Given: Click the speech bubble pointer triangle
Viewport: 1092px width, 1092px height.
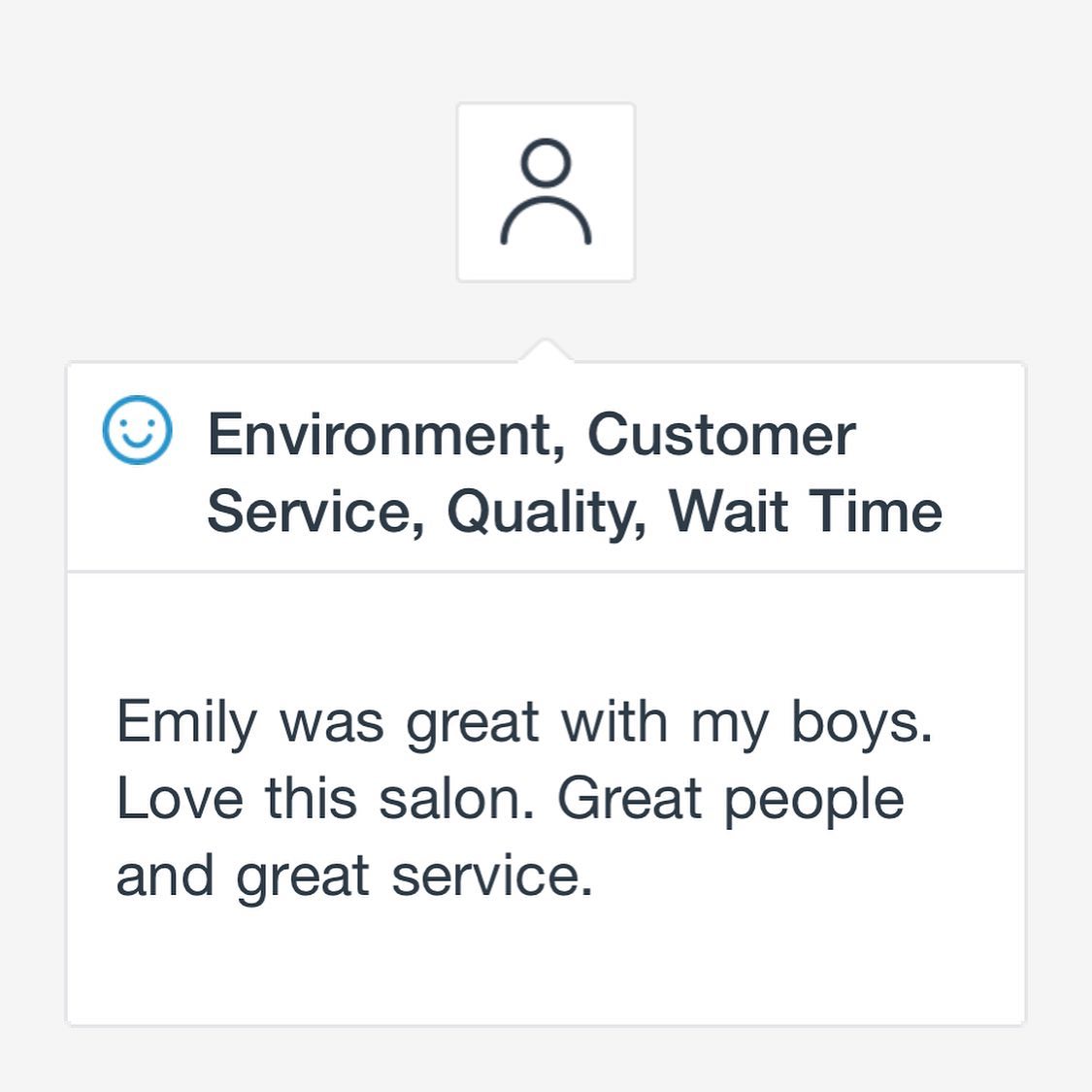Looking at the screenshot, I should [546, 350].
